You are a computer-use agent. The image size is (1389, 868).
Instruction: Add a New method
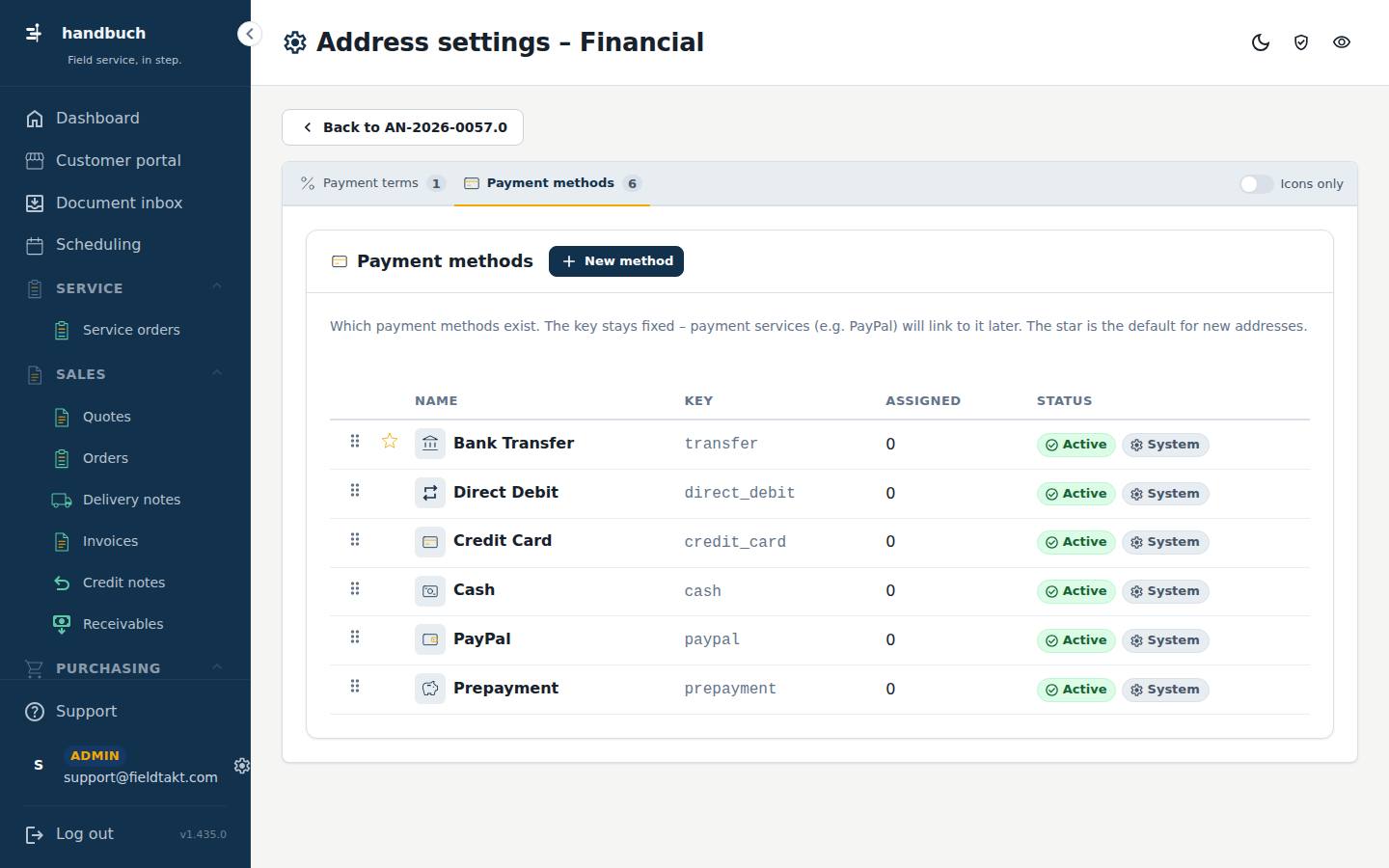click(x=616, y=261)
